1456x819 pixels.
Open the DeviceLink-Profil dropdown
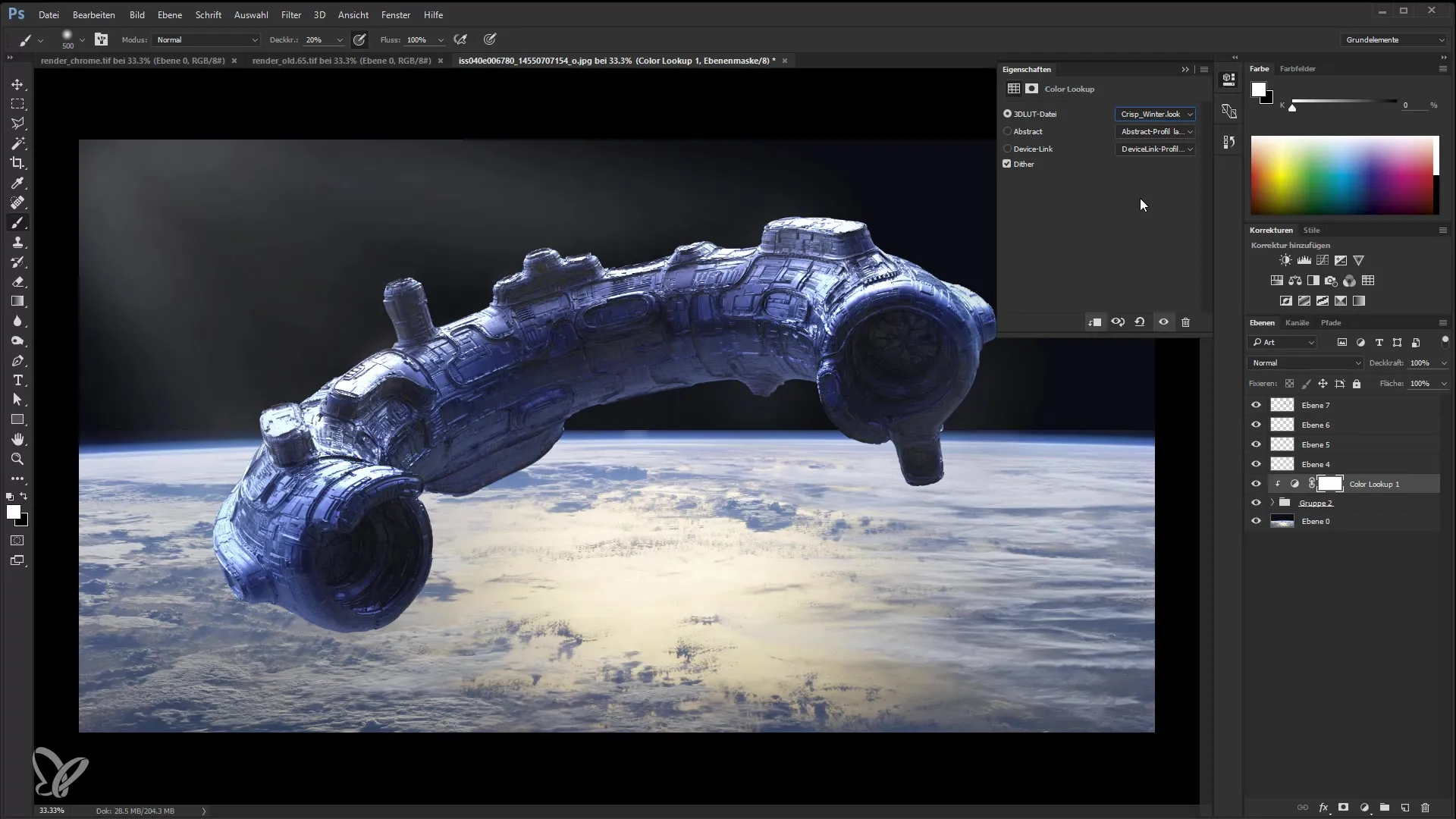1155,148
